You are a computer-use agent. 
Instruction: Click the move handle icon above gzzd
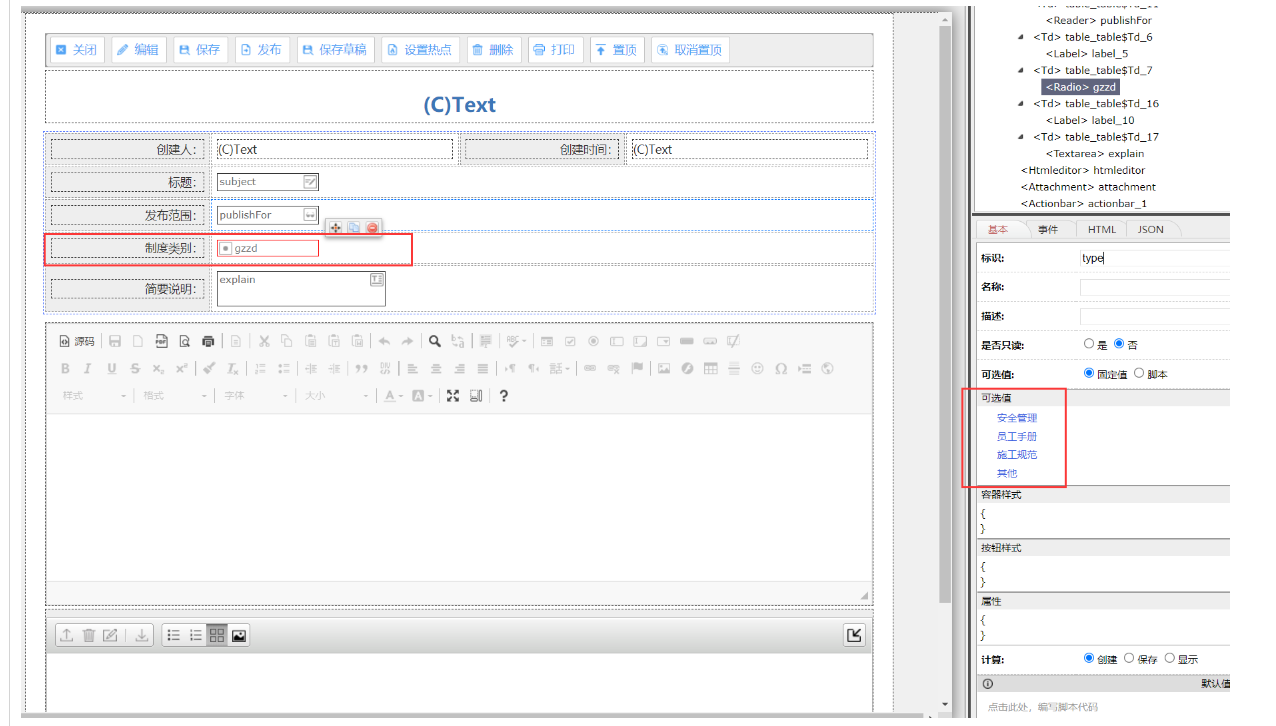[336, 228]
